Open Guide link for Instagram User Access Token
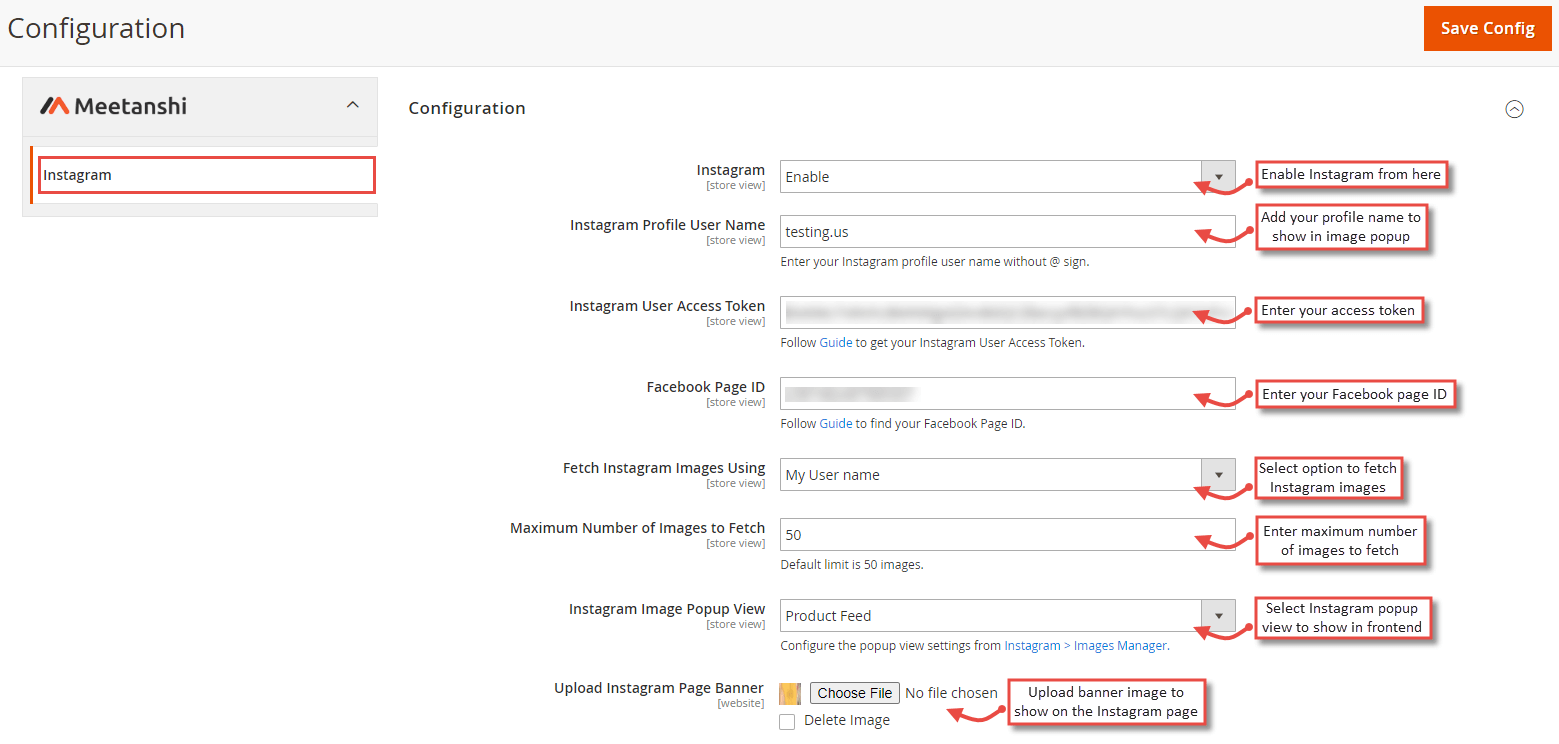 836,342
